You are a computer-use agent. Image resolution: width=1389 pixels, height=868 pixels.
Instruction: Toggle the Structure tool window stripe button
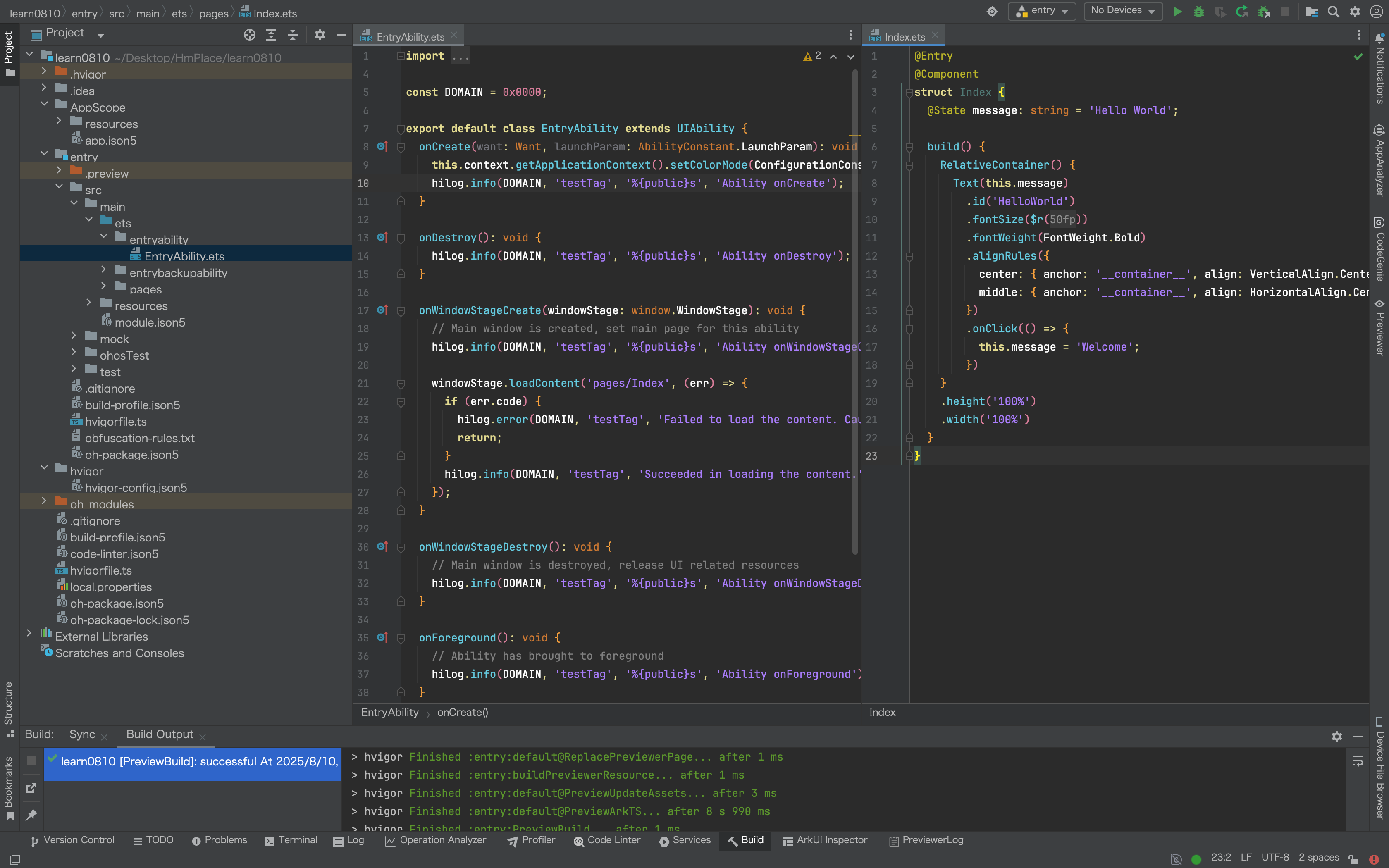pyautogui.click(x=9, y=710)
